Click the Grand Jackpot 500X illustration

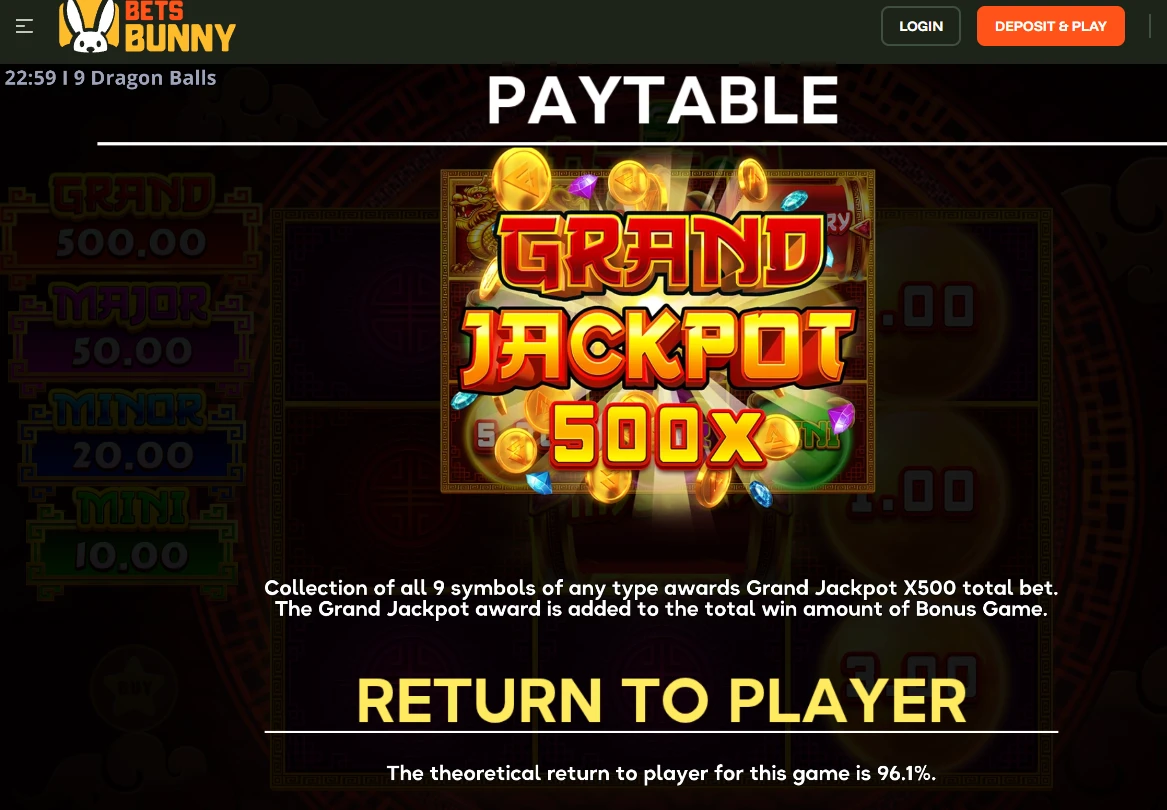coord(657,331)
